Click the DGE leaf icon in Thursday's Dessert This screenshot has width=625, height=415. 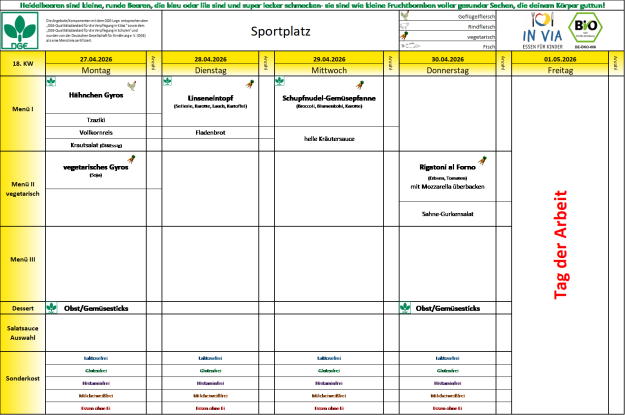405,306
